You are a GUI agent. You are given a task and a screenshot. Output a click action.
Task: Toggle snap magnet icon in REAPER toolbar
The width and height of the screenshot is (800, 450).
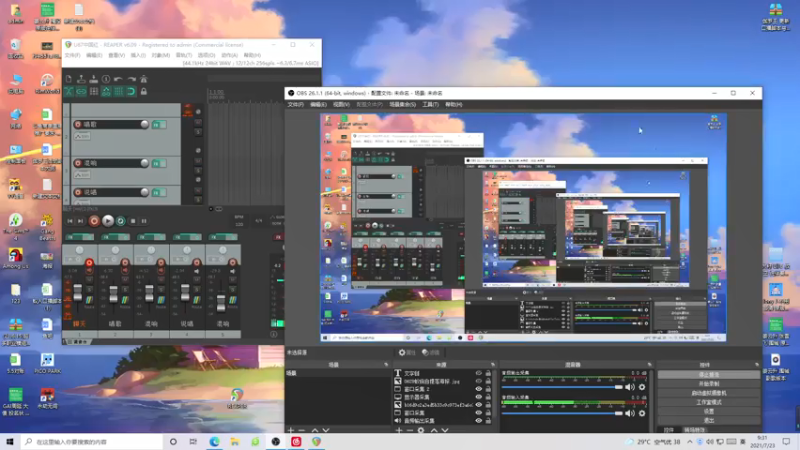pos(131,91)
